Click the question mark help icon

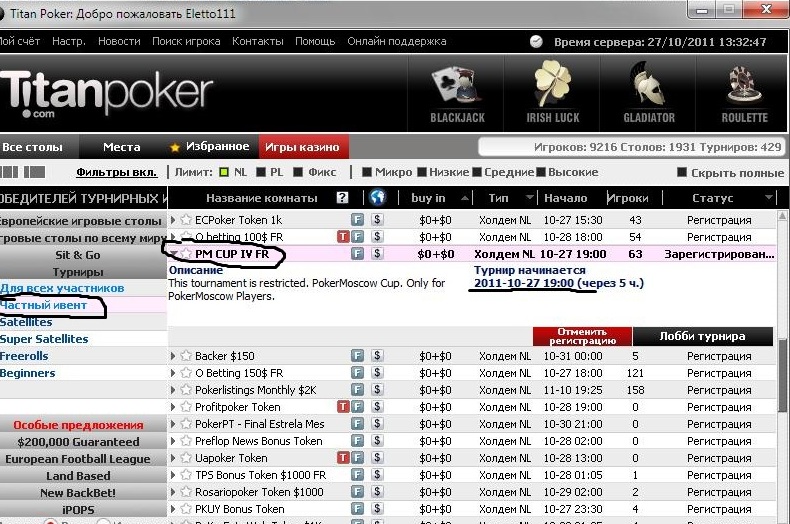[343, 198]
